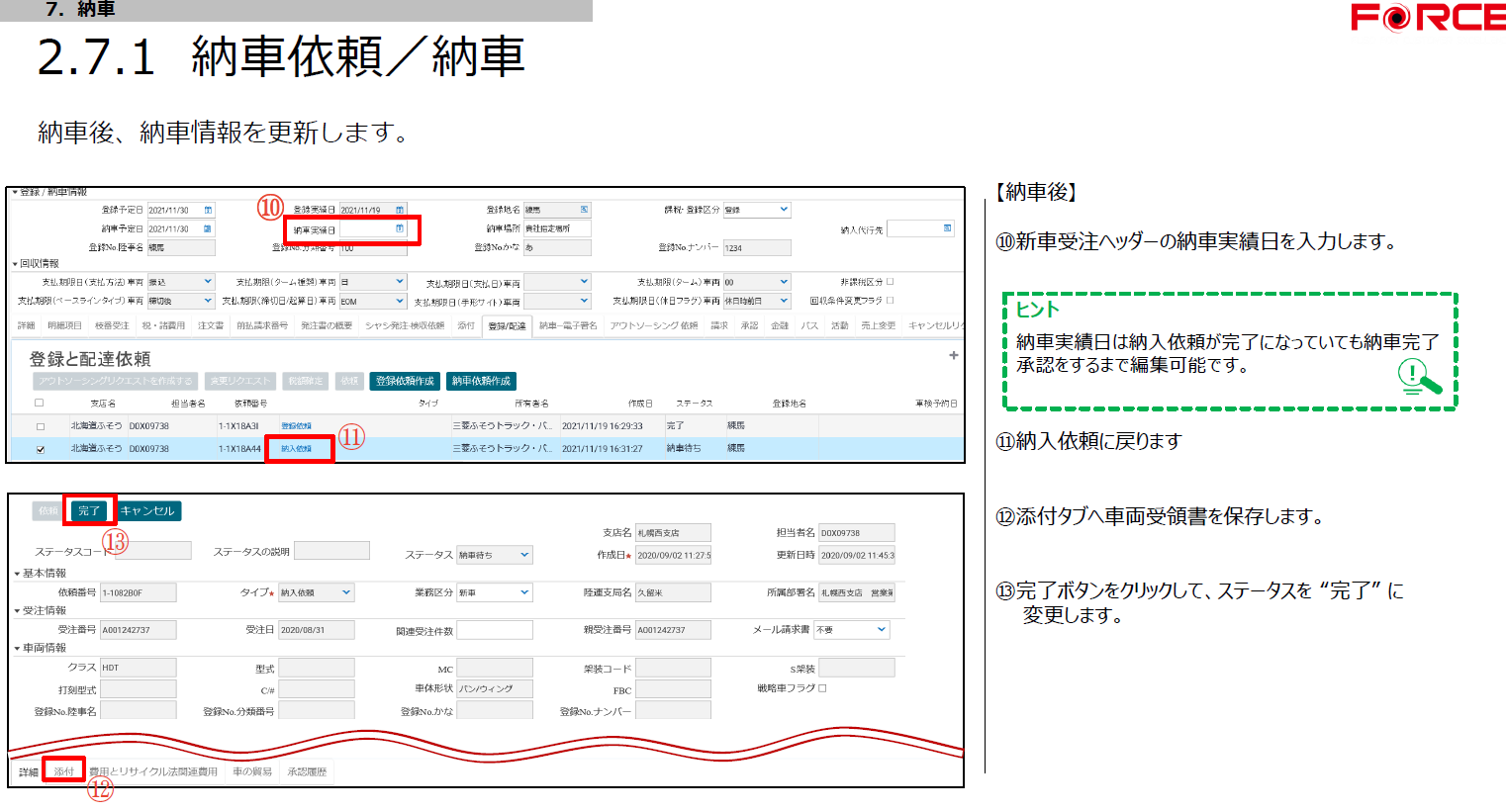The height and width of the screenshot is (812, 1506).
Task: Click lookup icon in 登録地名 field
Action: (584, 210)
